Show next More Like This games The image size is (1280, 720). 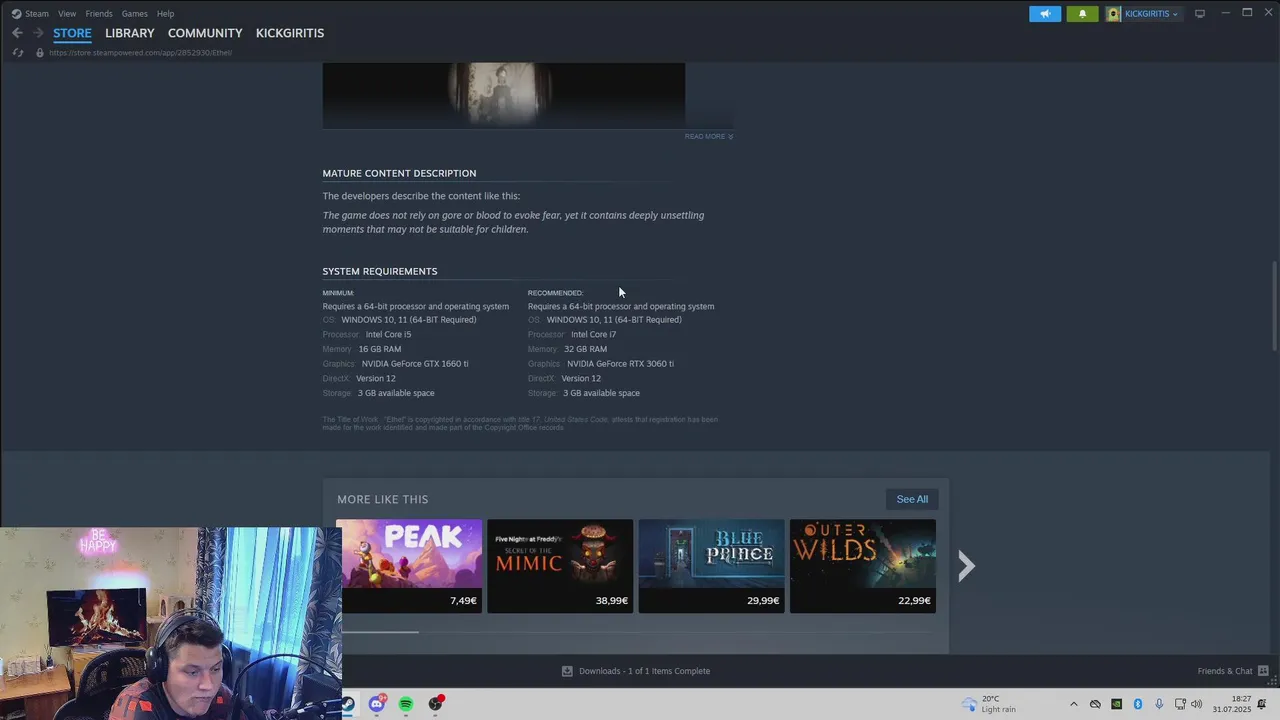tap(966, 566)
